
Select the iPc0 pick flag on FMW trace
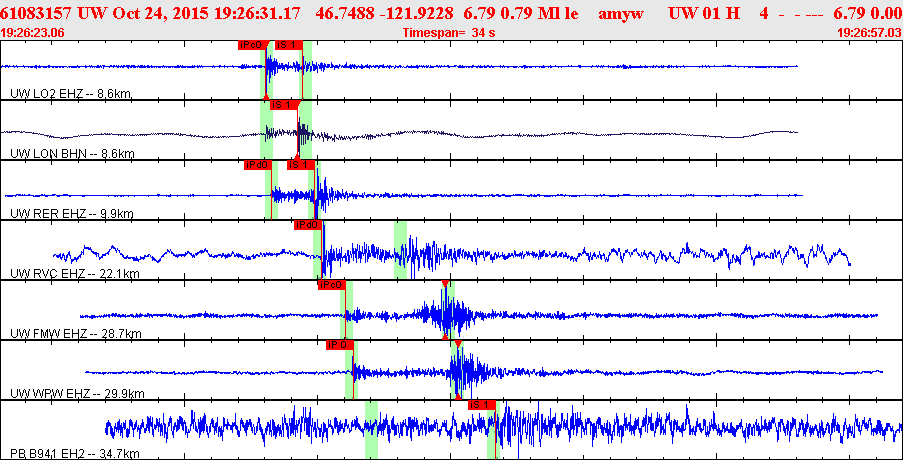pos(331,285)
